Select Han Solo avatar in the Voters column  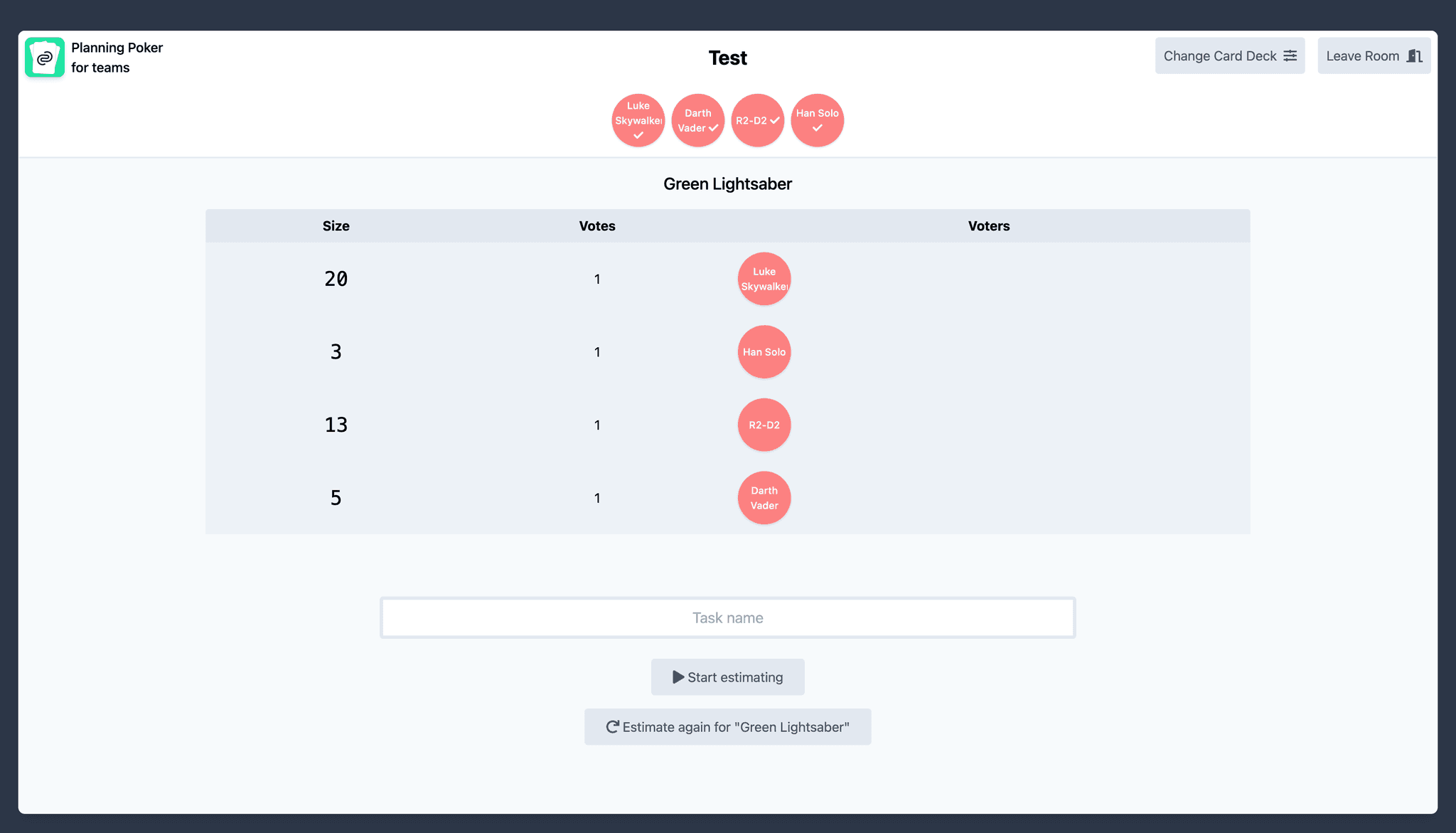click(x=764, y=352)
